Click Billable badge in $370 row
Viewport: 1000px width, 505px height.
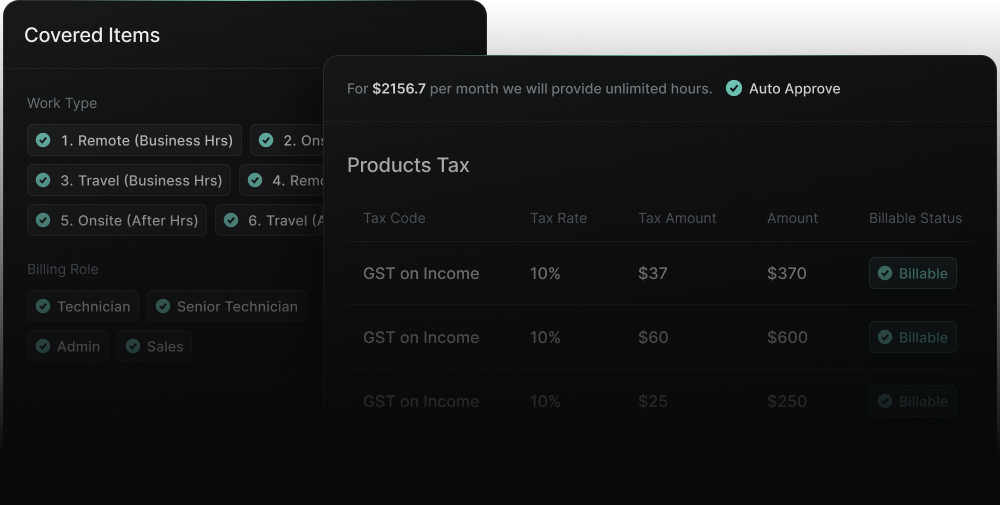pos(912,274)
